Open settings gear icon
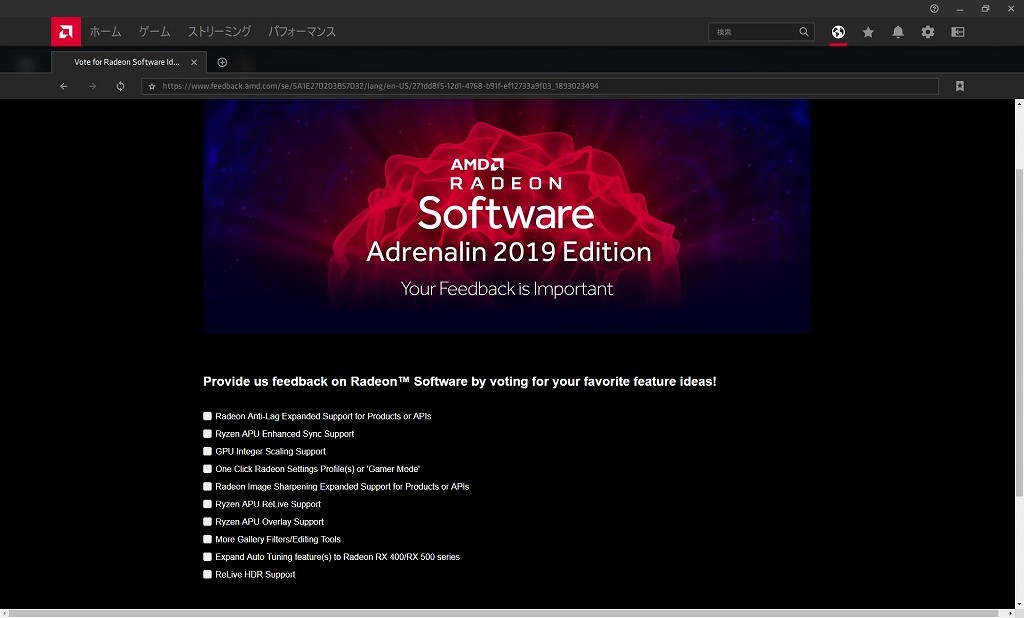Screen dimensions: 1024x618 click(x=928, y=32)
